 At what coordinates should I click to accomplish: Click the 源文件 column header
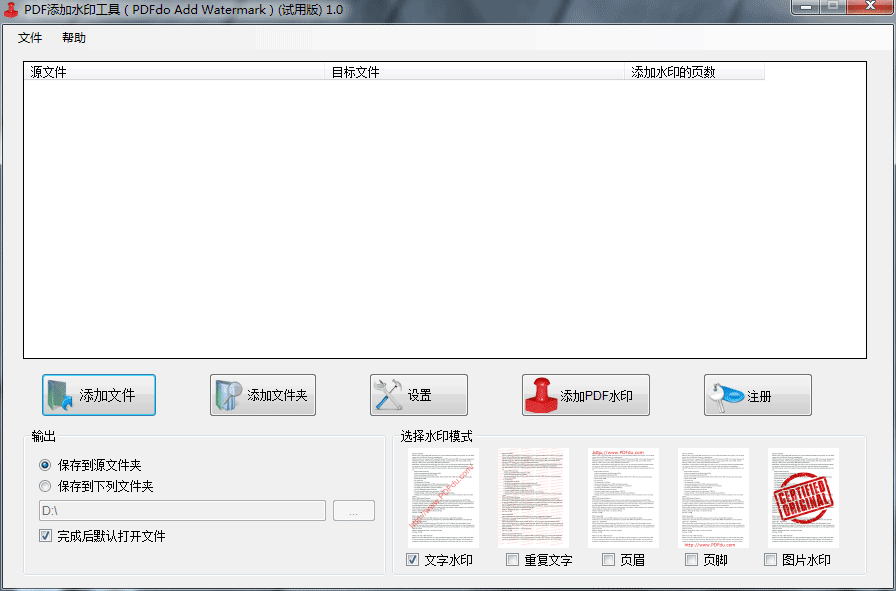coord(174,72)
